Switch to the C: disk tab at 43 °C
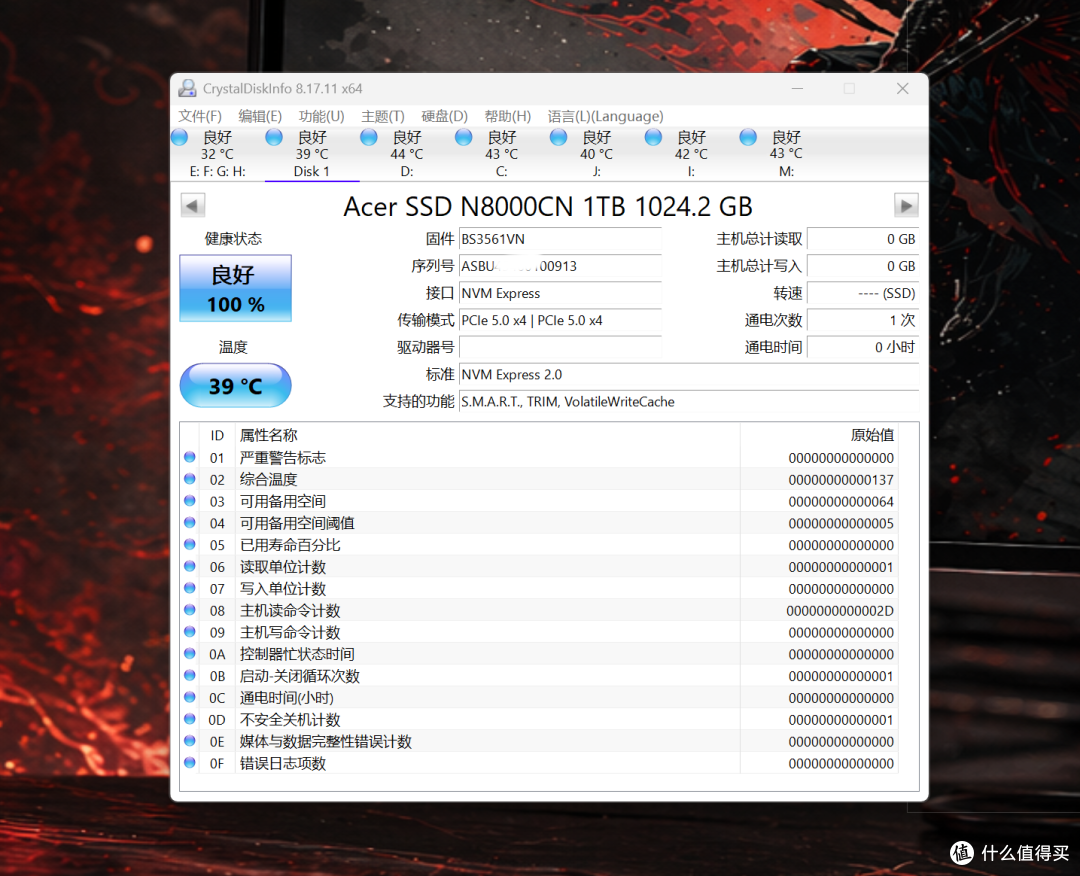1080x876 pixels. click(x=502, y=154)
